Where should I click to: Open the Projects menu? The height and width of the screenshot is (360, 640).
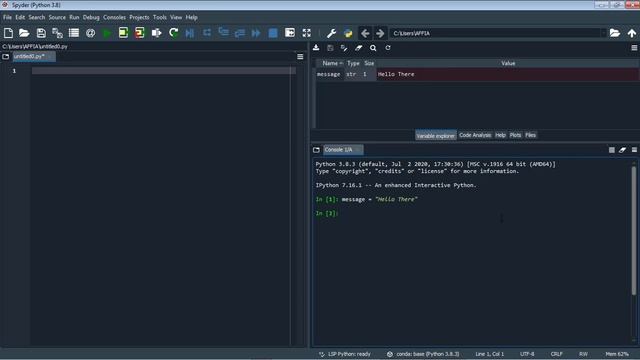point(139,18)
